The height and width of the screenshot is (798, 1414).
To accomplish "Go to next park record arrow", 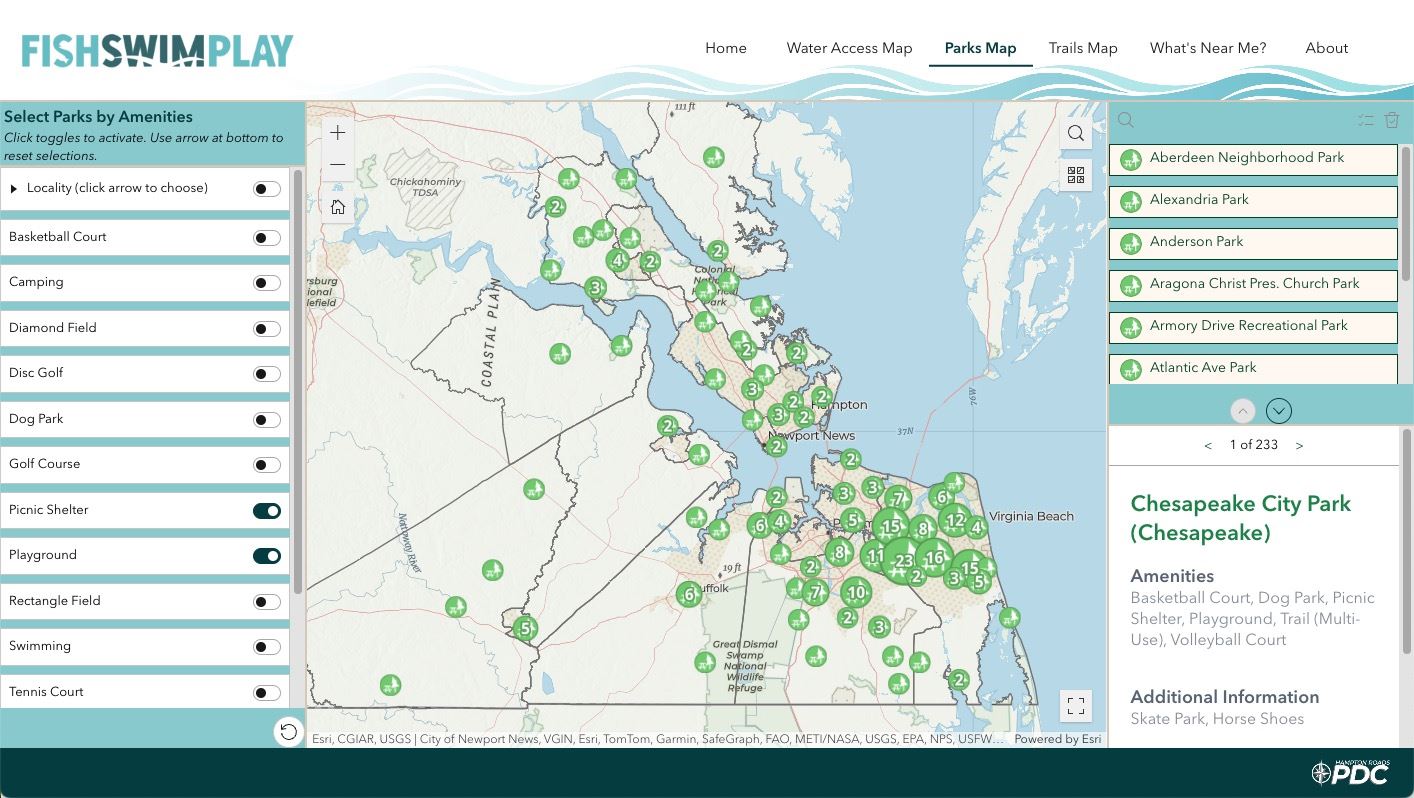I will 1299,446.
